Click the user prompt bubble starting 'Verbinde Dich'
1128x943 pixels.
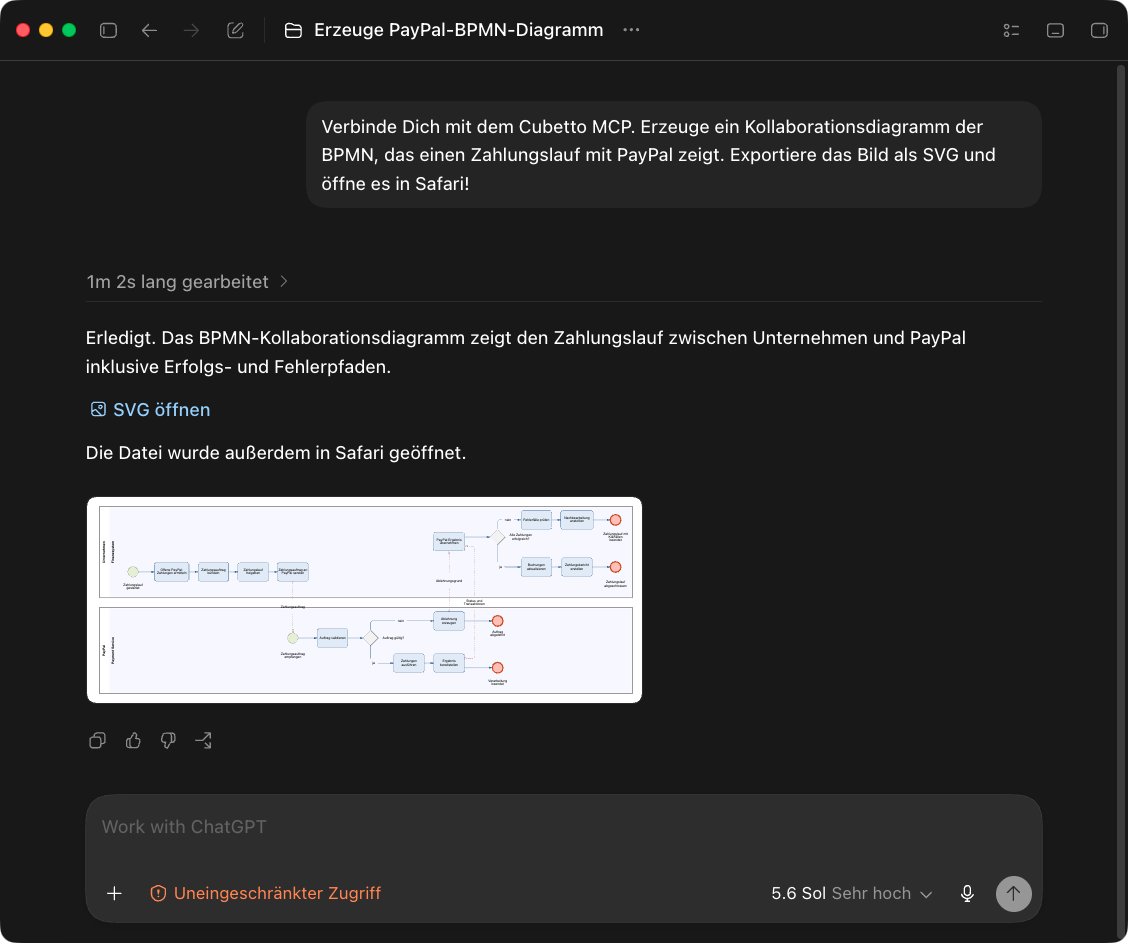pos(674,155)
